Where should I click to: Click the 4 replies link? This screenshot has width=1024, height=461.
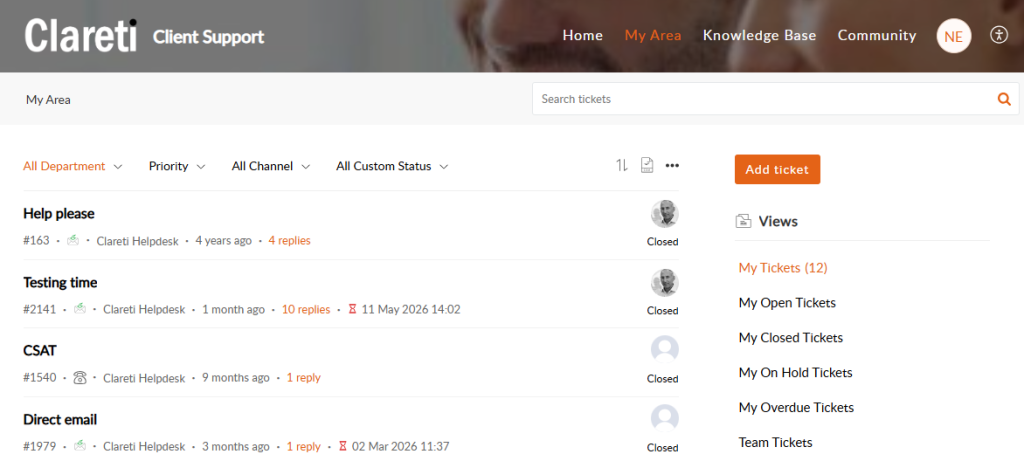289,240
